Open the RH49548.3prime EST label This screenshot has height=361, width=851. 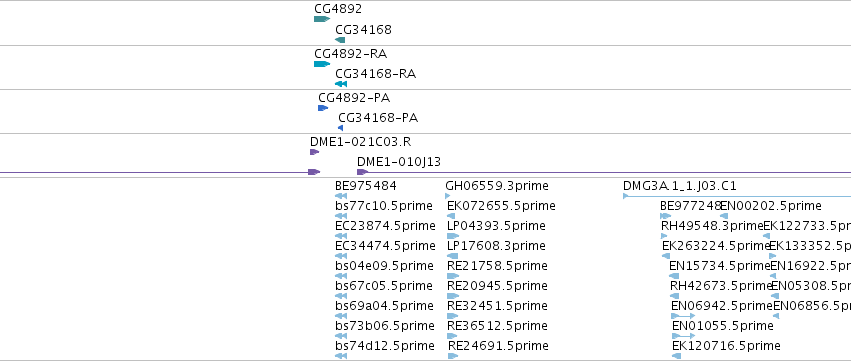coord(713,226)
